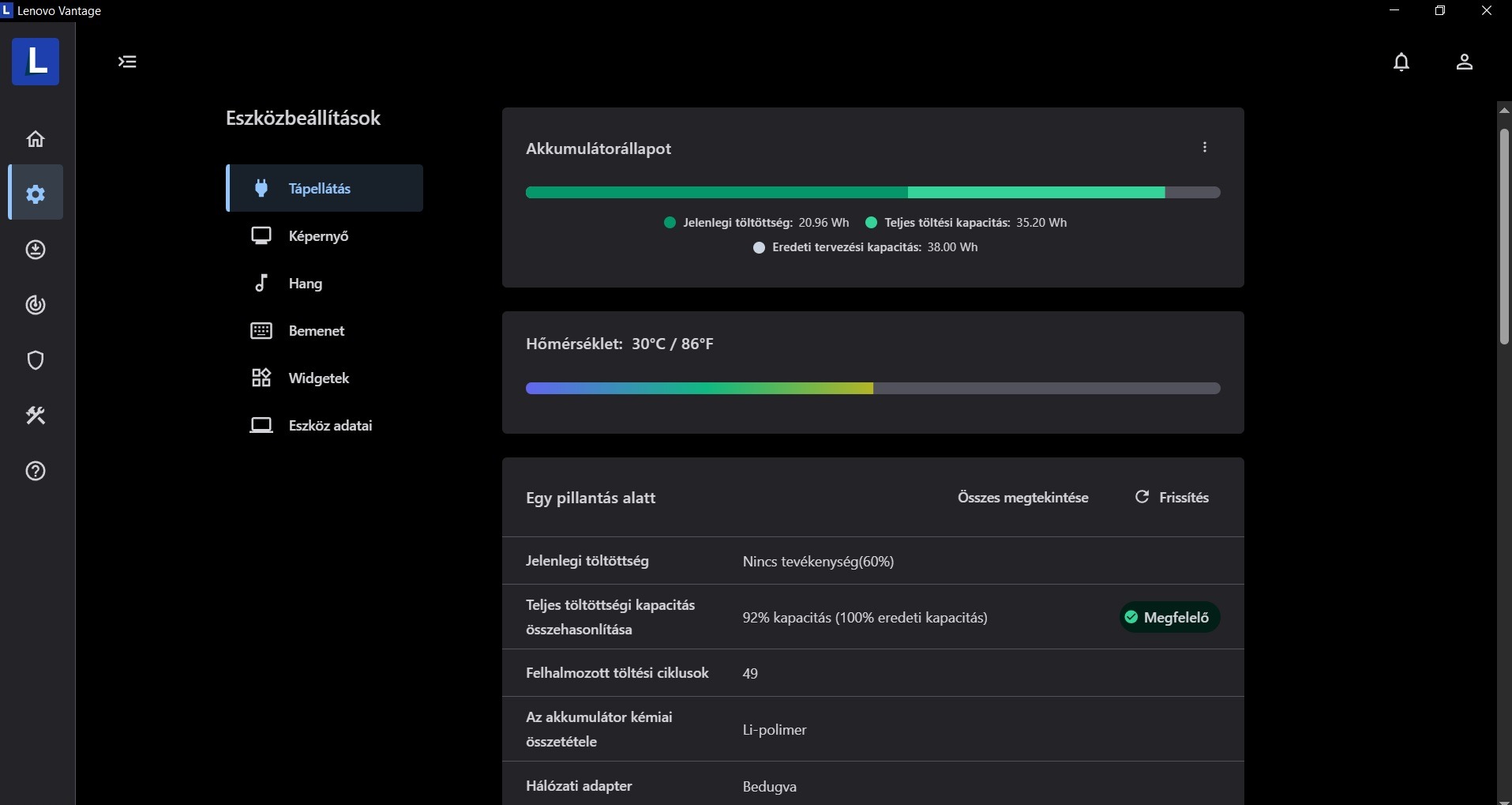
Task: Switch to the Képernyő tab
Action: coord(318,236)
